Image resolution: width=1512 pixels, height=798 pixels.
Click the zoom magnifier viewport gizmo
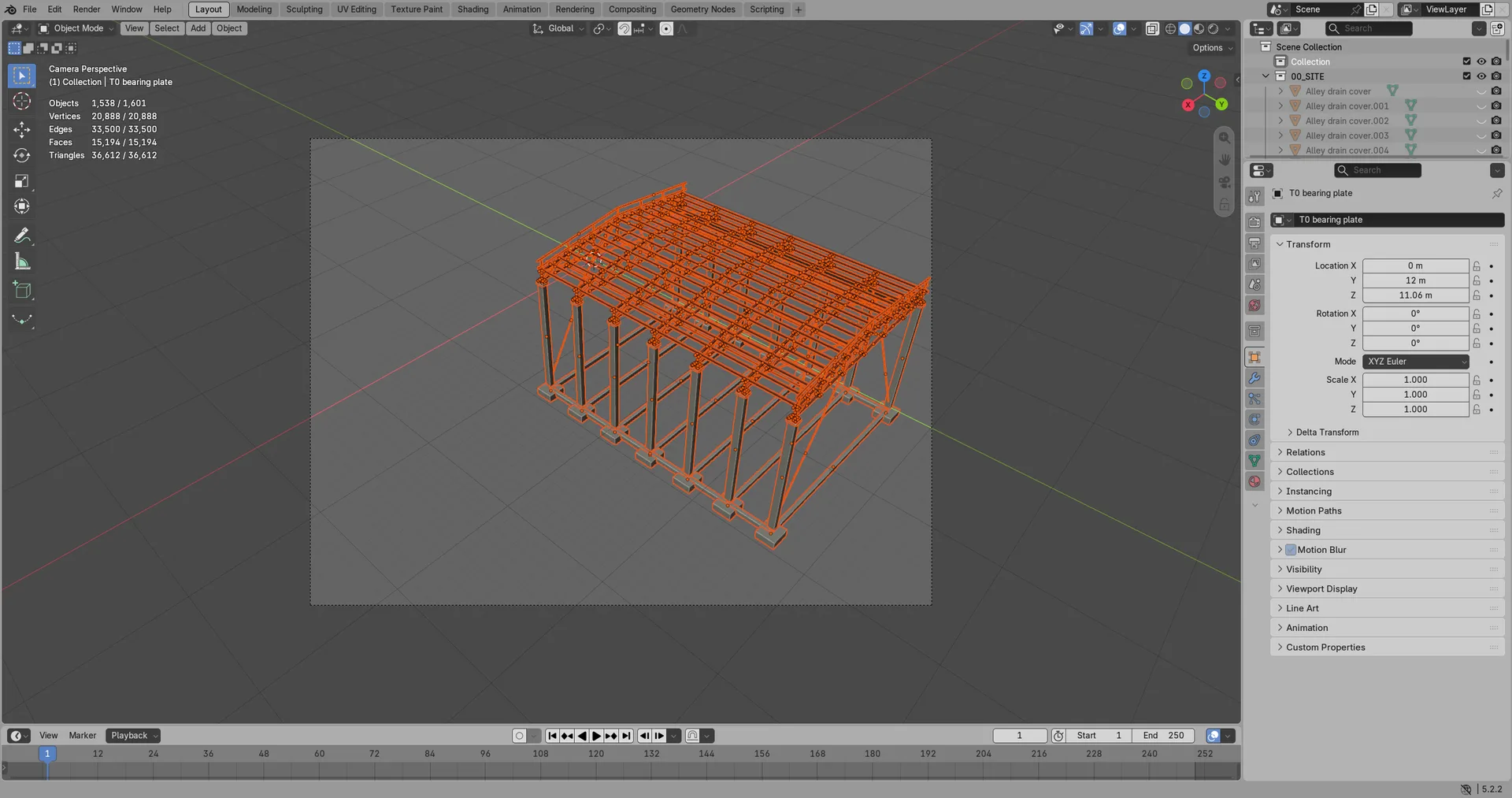[1225, 138]
